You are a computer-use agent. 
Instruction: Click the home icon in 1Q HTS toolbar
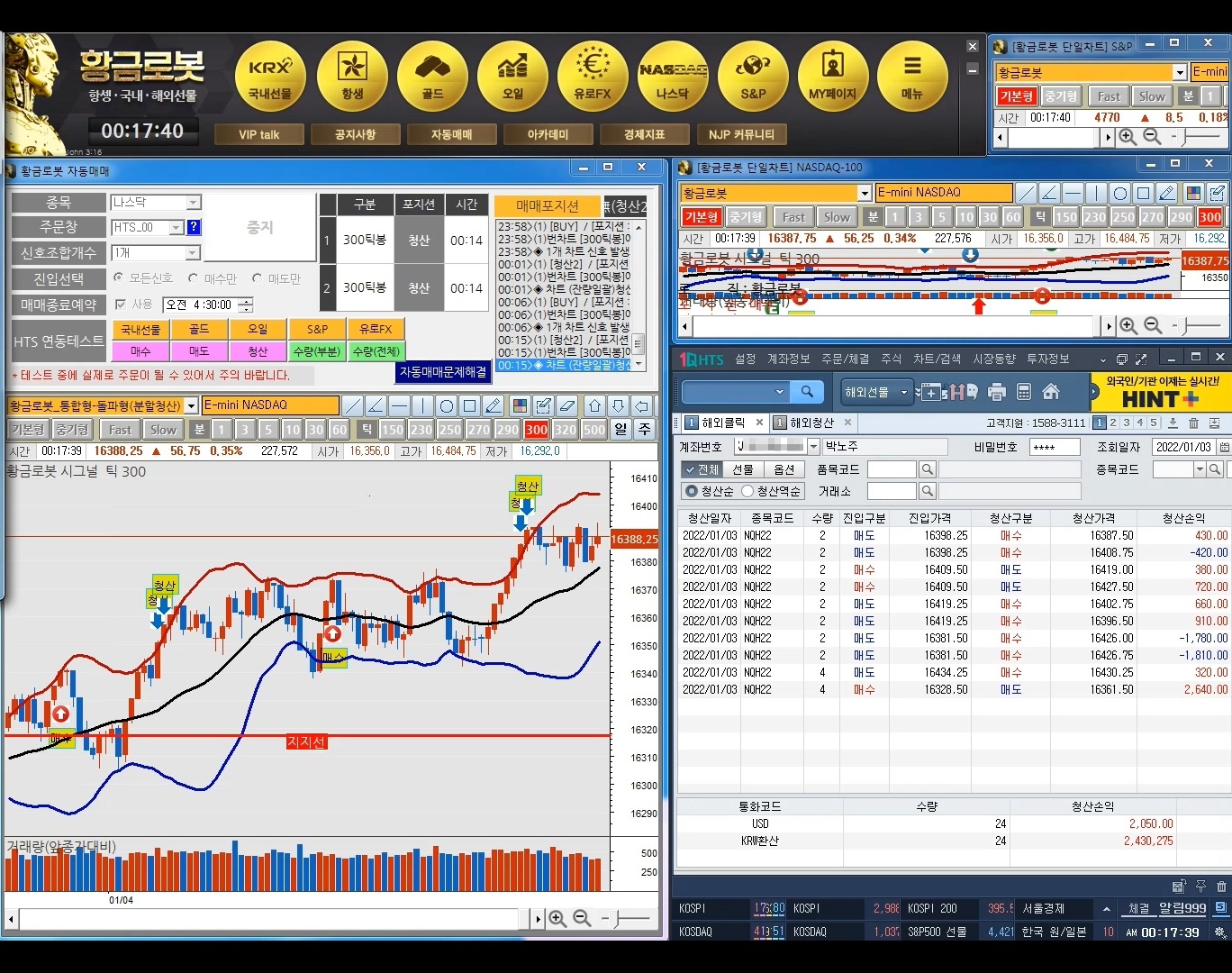coord(1050,392)
